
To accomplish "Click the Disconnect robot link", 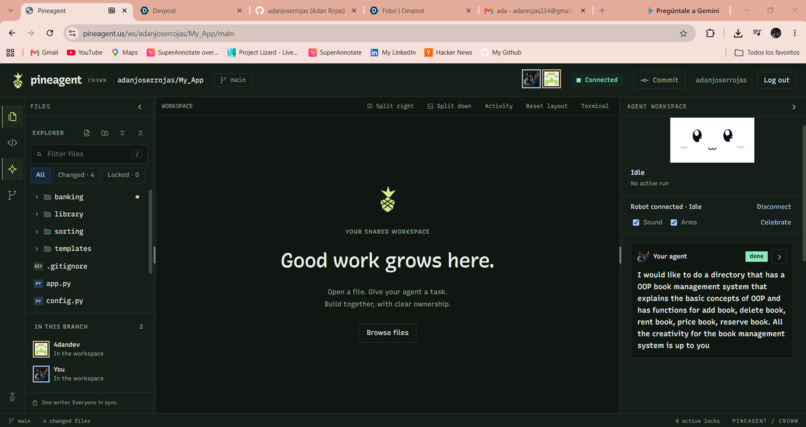I will coord(774,207).
